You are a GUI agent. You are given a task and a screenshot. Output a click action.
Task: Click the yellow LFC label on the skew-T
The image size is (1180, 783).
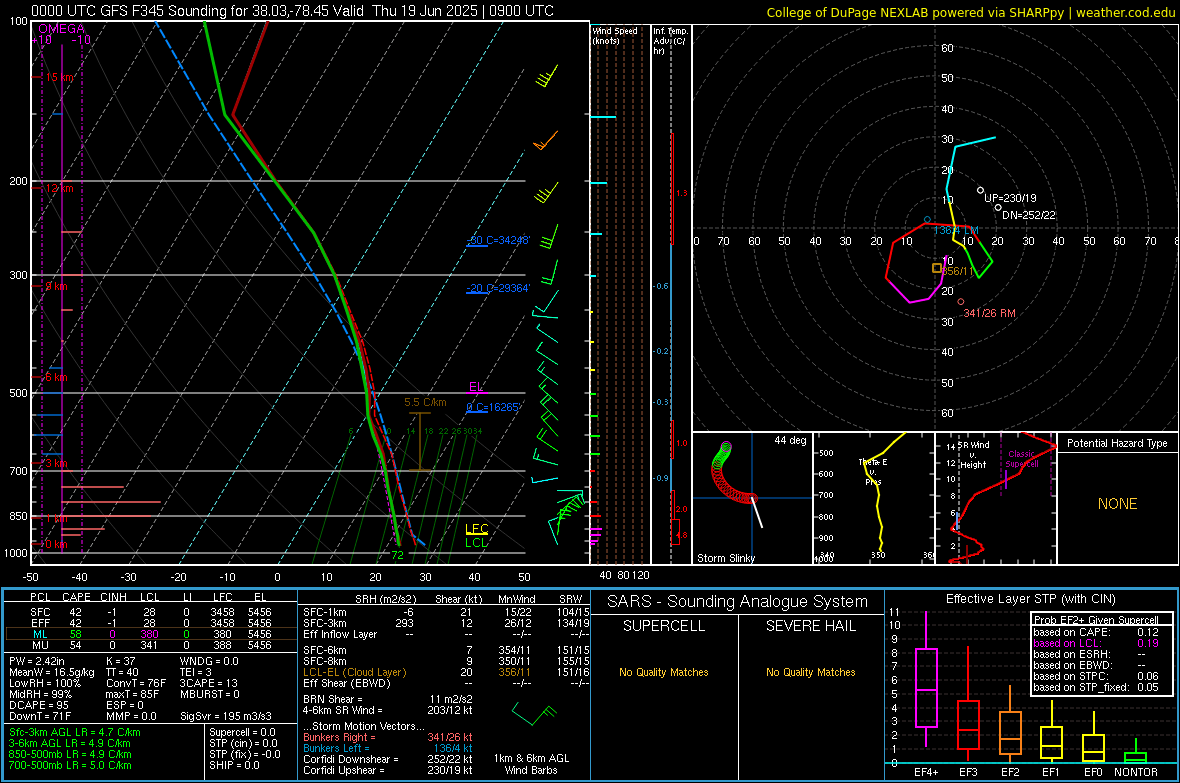click(476, 529)
